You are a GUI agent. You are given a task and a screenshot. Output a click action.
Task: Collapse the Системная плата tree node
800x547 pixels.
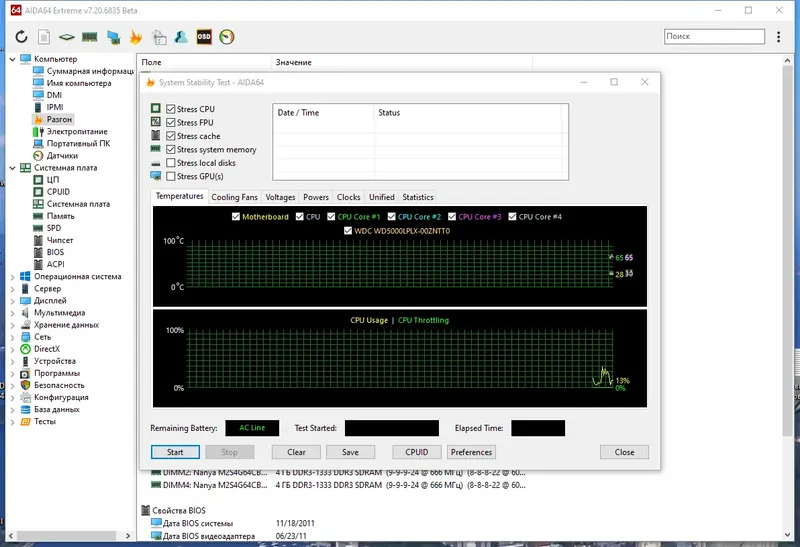click(x=12, y=168)
